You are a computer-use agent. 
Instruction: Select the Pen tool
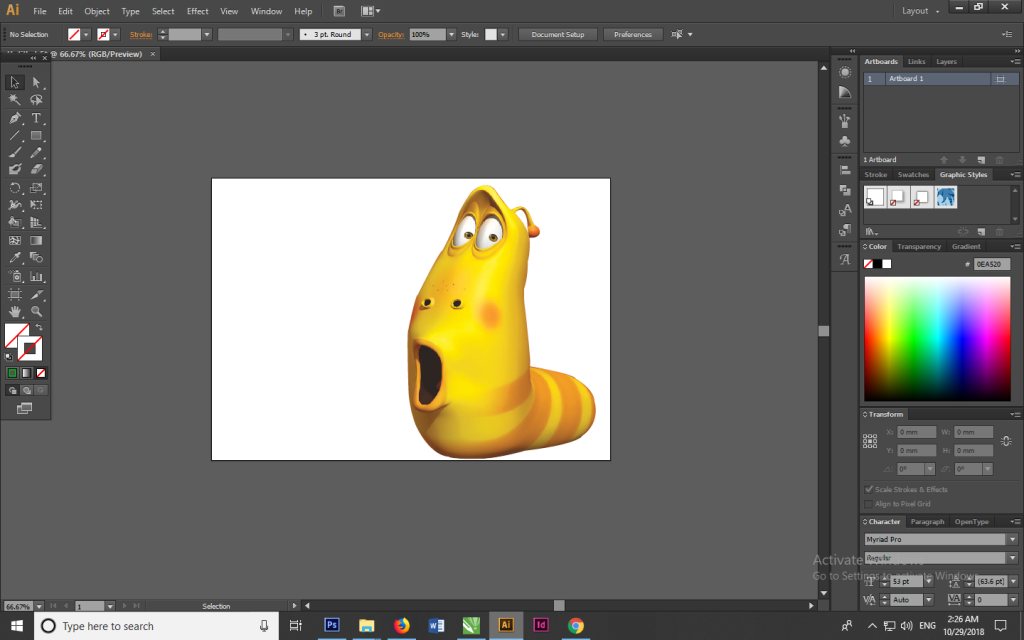pyautogui.click(x=15, y=118)
